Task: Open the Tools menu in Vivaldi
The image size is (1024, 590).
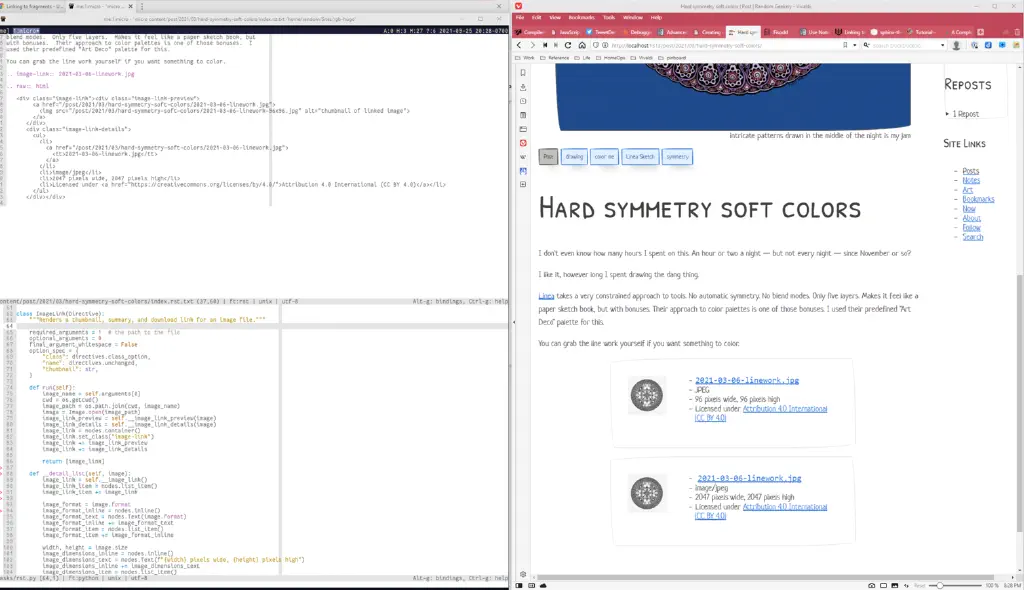Action: coord(609,18)
